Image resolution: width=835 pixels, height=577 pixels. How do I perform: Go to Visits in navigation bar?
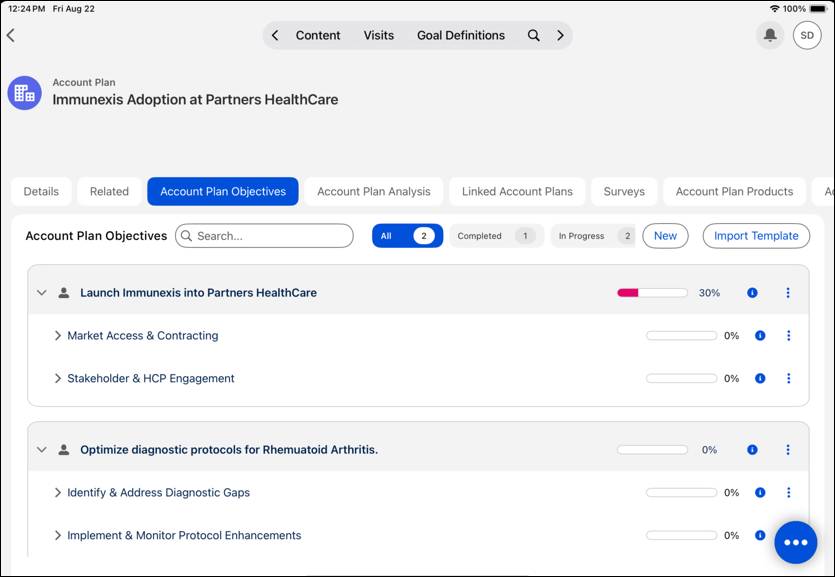[x=379, y=35]
